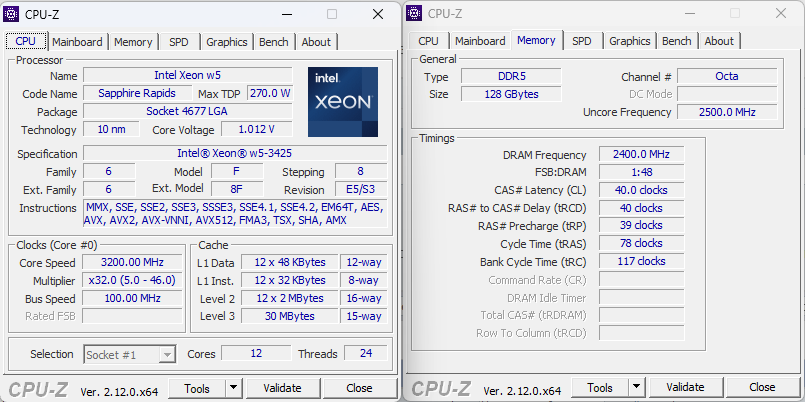Viewport: 805px width, 402px height.
Task: Click the memory Type value 'DDR5'
Action: click(511, 76)
